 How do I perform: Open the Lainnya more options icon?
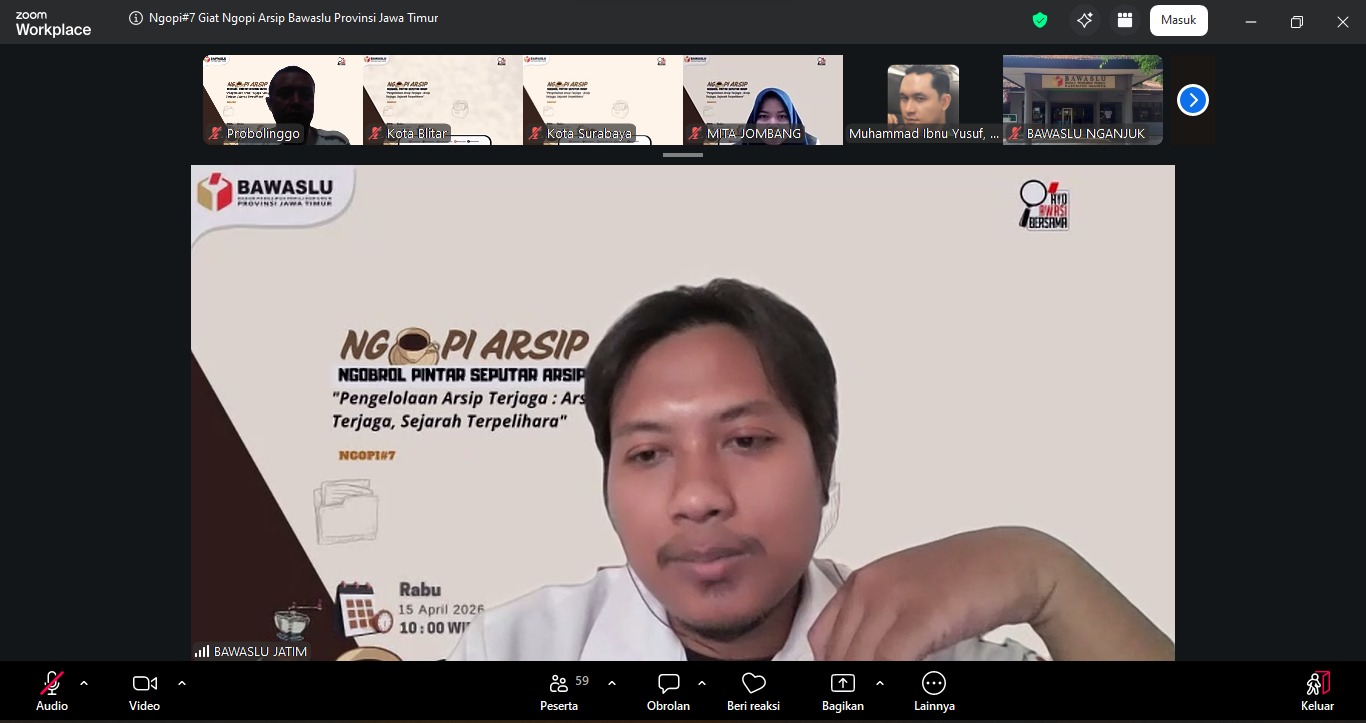click(934, 684)
